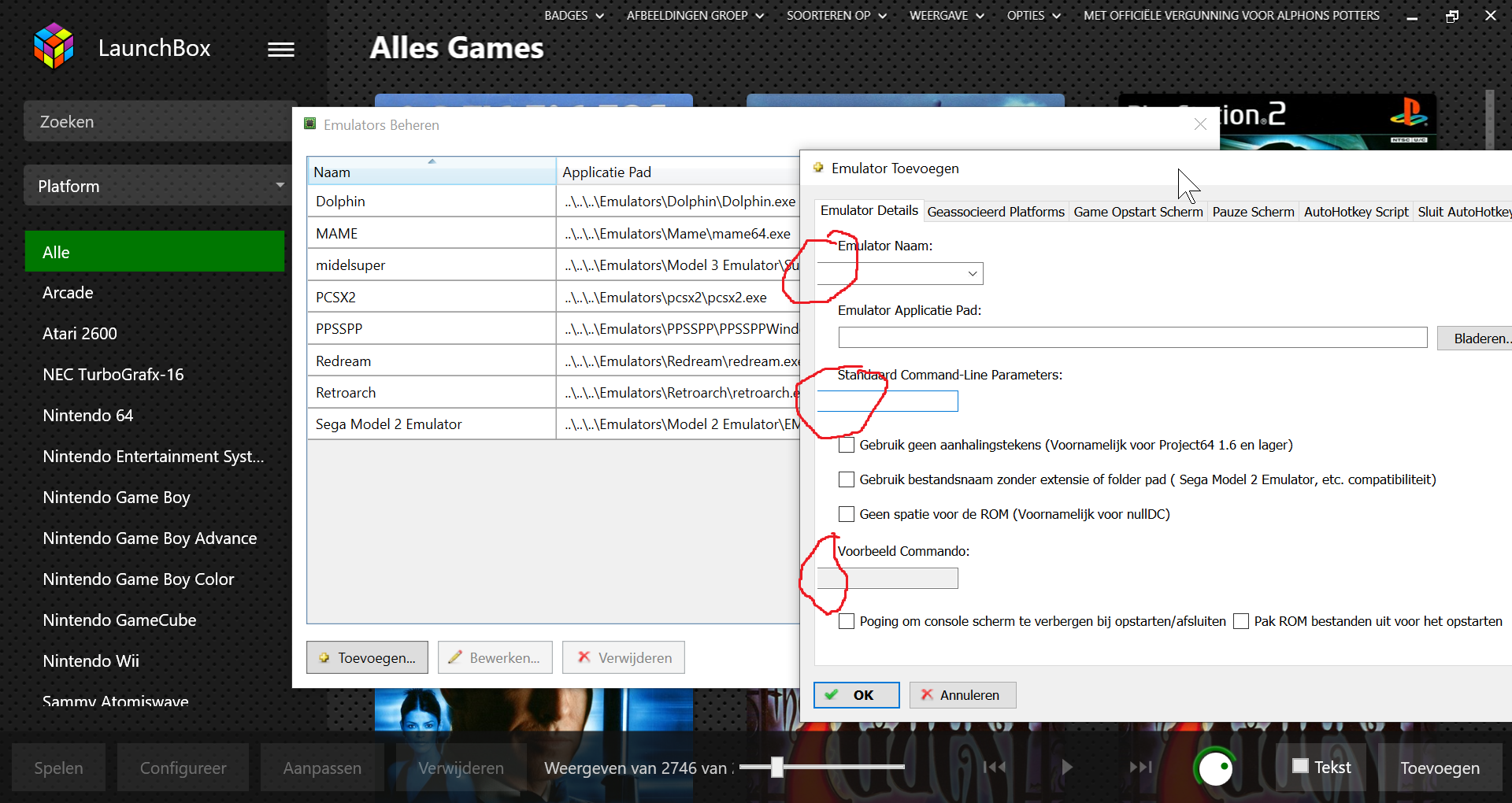Click Toevoegen button in bottom bar

[1440, 768]
